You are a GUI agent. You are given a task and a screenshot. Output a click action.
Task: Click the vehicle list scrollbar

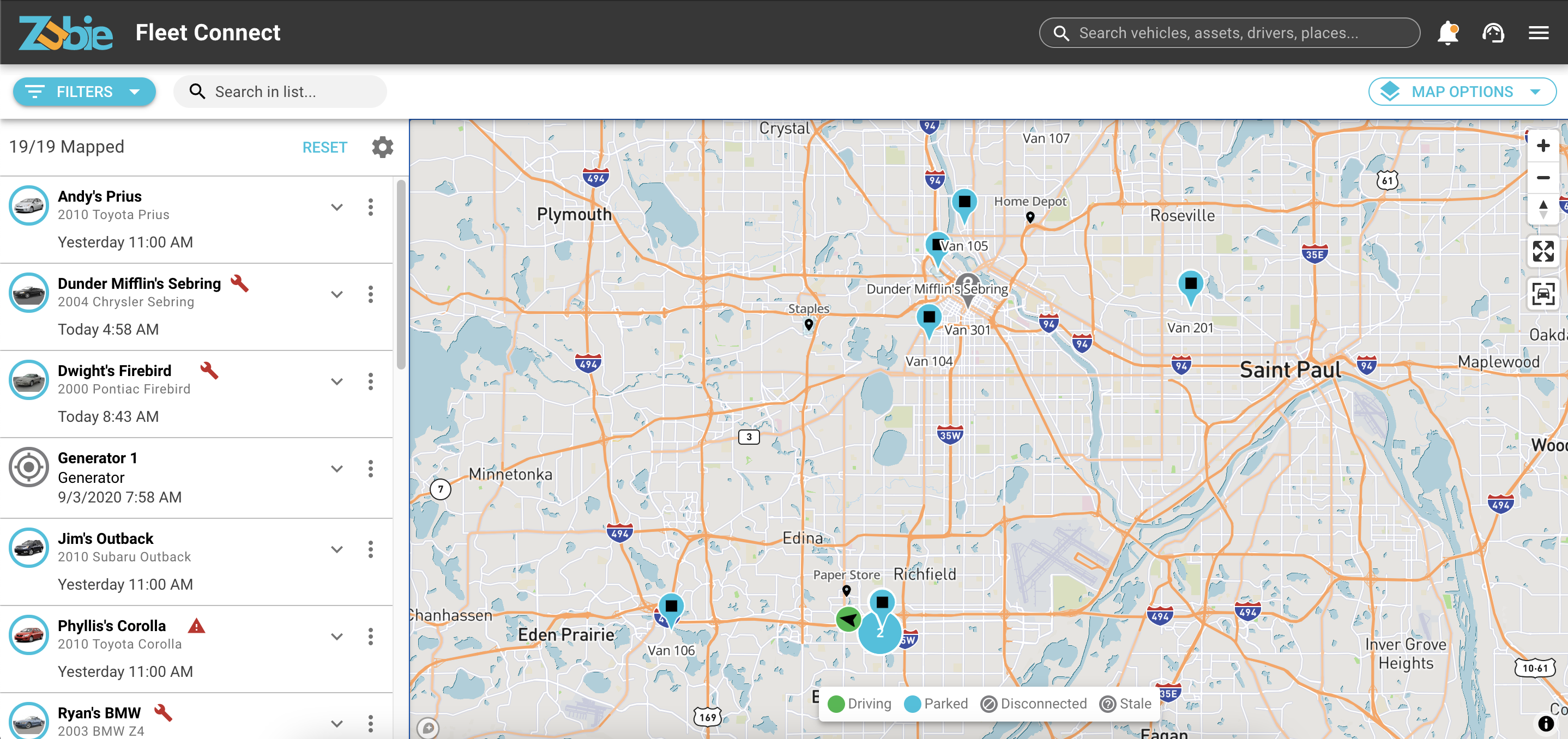click(401, 274)
